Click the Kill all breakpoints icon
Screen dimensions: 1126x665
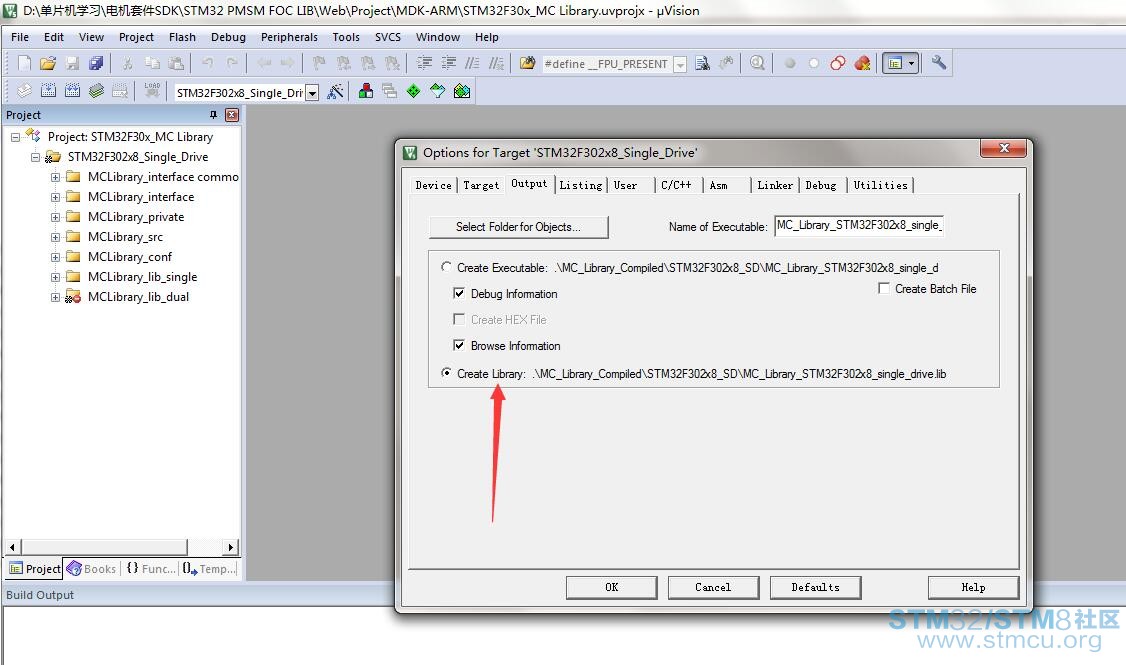862,63
